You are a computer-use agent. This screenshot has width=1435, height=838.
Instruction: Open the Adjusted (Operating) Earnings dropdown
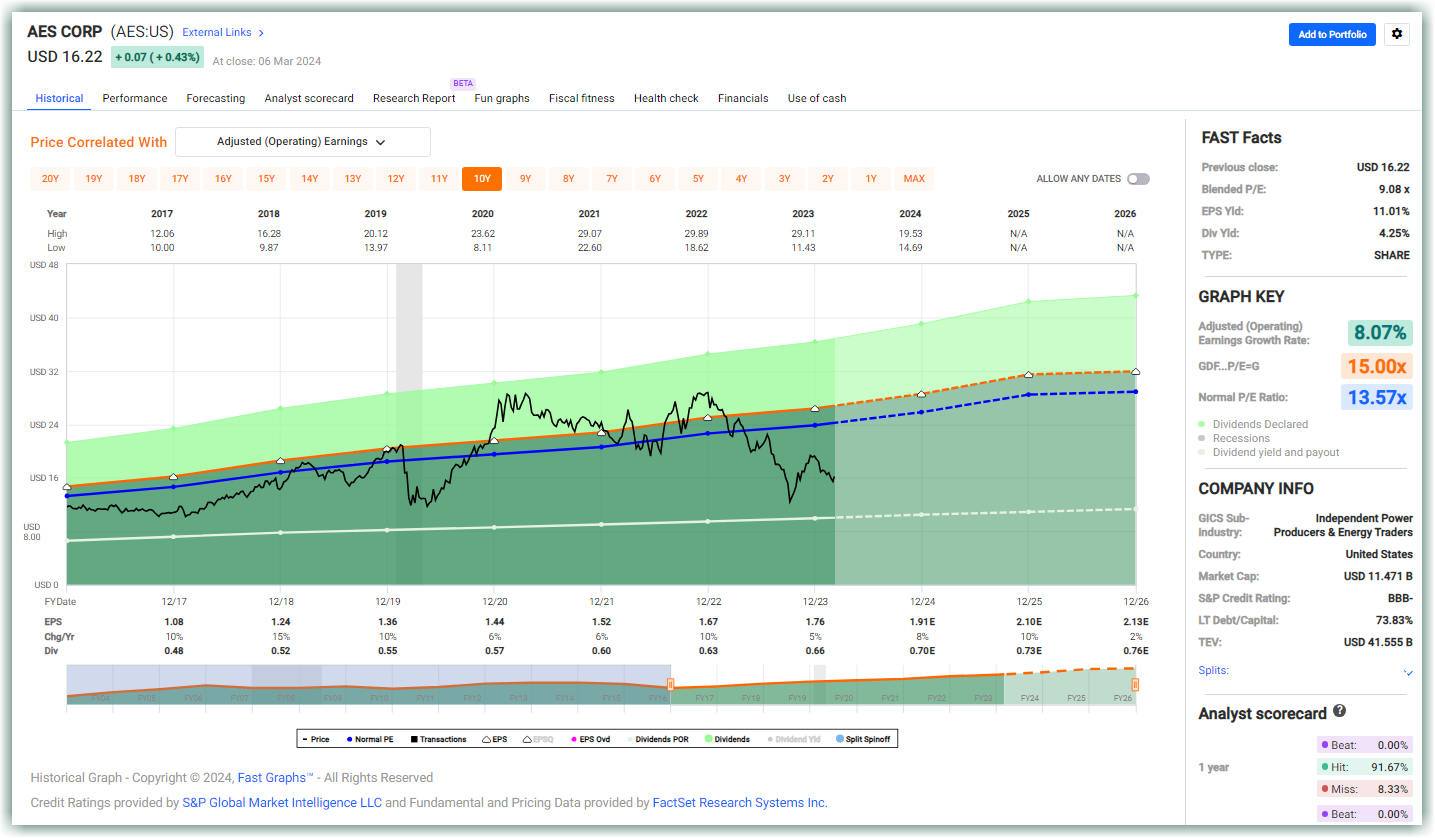pyautogui.click(x=303, y=142)
